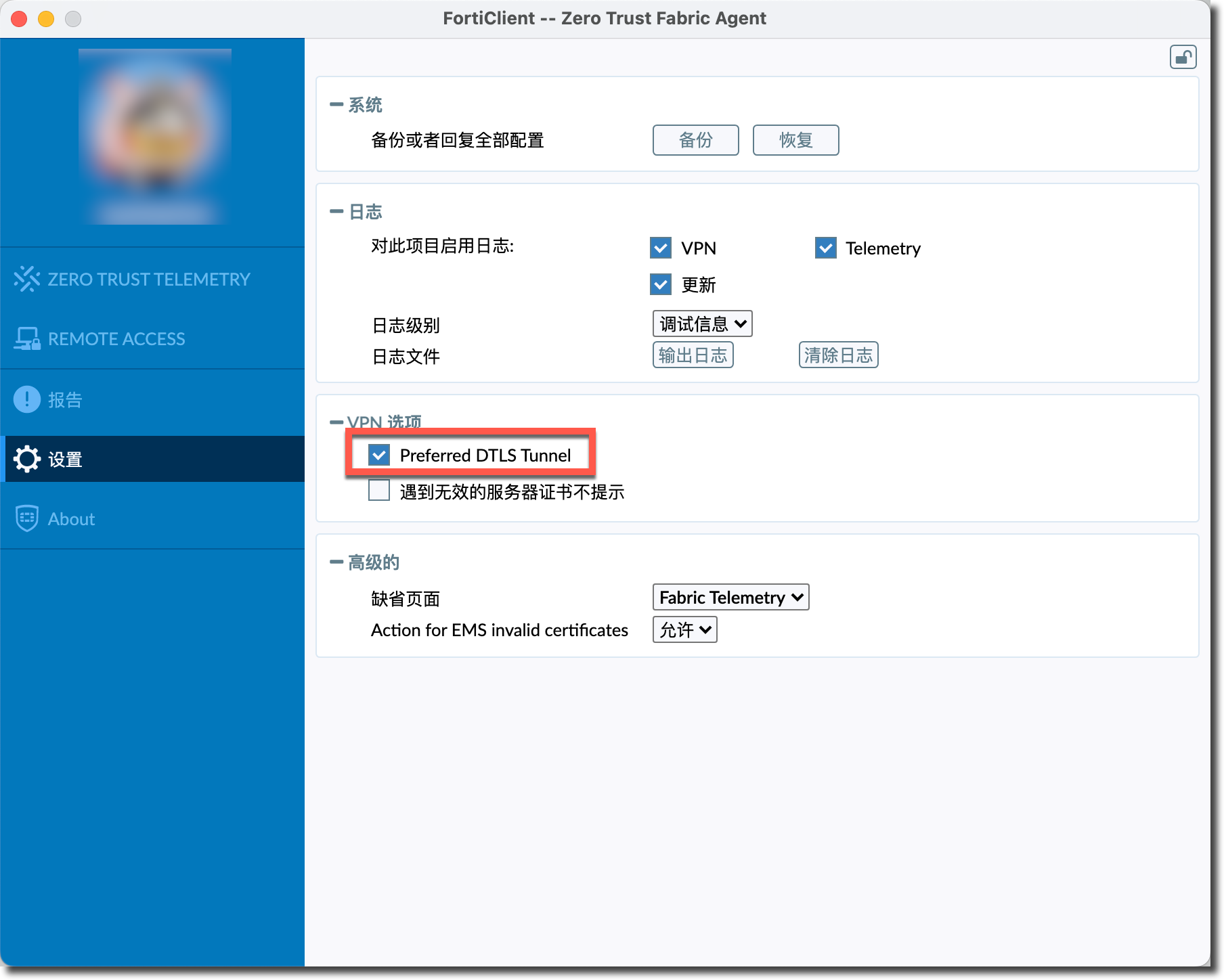Click the 恢复 button

pos(795,140)
